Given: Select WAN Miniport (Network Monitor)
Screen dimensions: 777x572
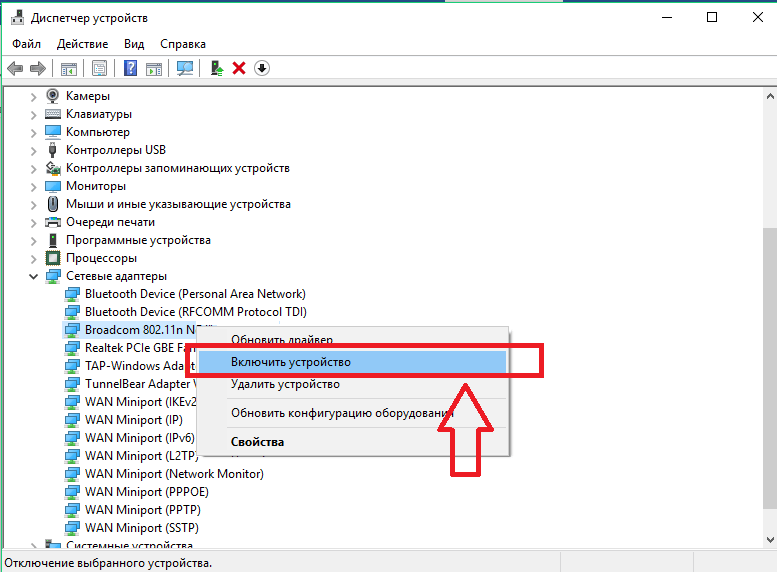Looking at the screenshot, I should (174, 474).
